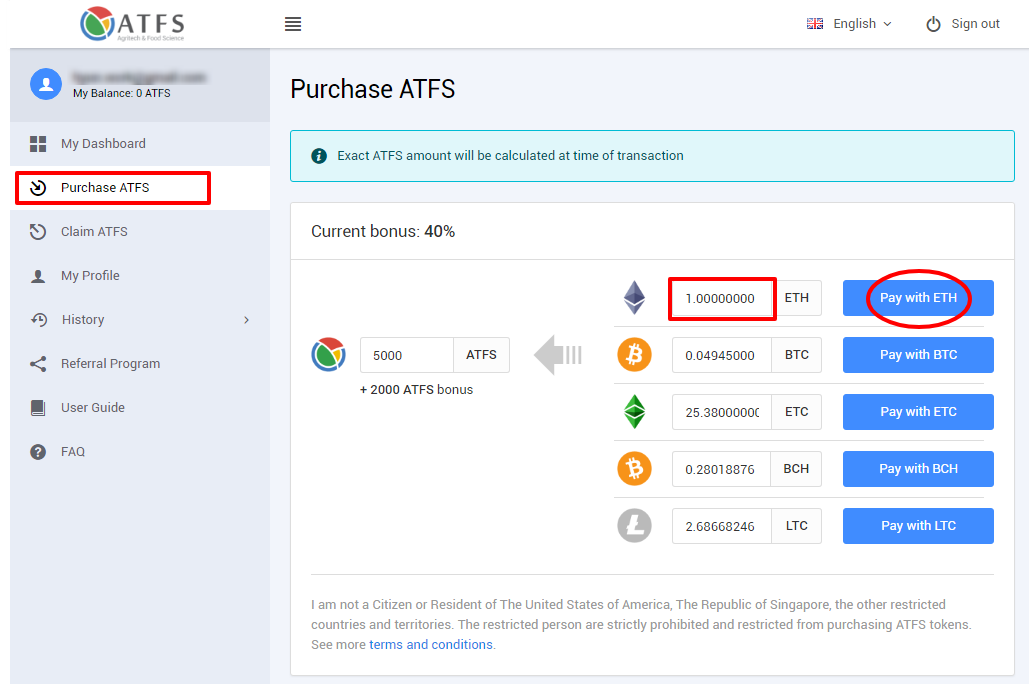Focus the BCH amount 0.28018876 field
1029x684 pixels.
tap(721, 469)
